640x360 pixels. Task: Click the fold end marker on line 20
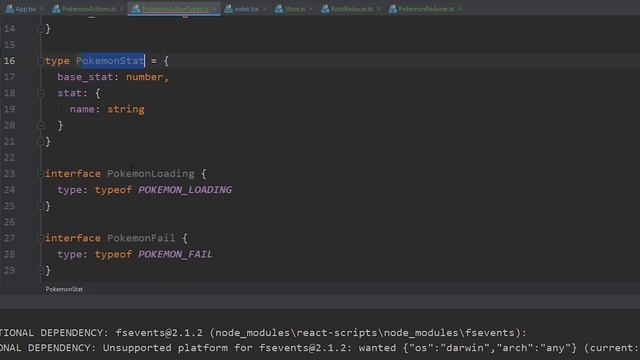(40, 126)
